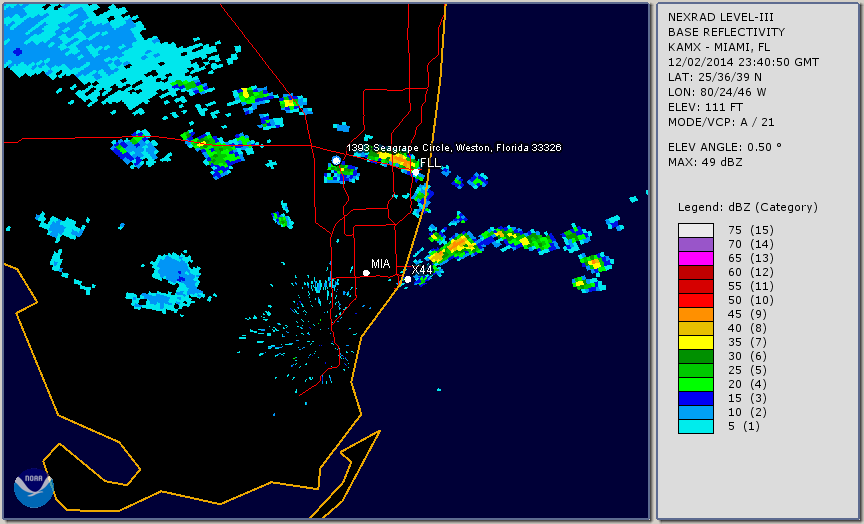The height and width of the screenshot is (524, 864).
Task: Select the 70 dBZ purple legend swatch
Action: [696, 244]
